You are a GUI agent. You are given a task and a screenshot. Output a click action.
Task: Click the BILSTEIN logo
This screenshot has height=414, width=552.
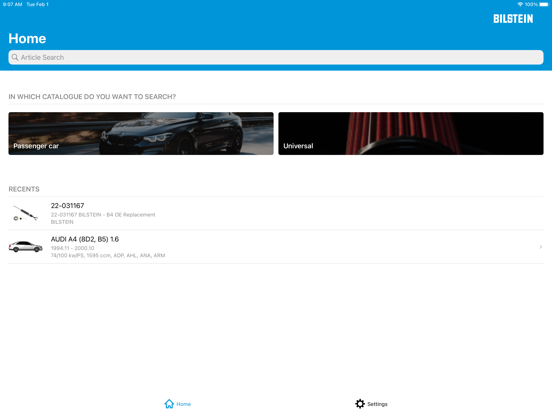click(513, 19)
